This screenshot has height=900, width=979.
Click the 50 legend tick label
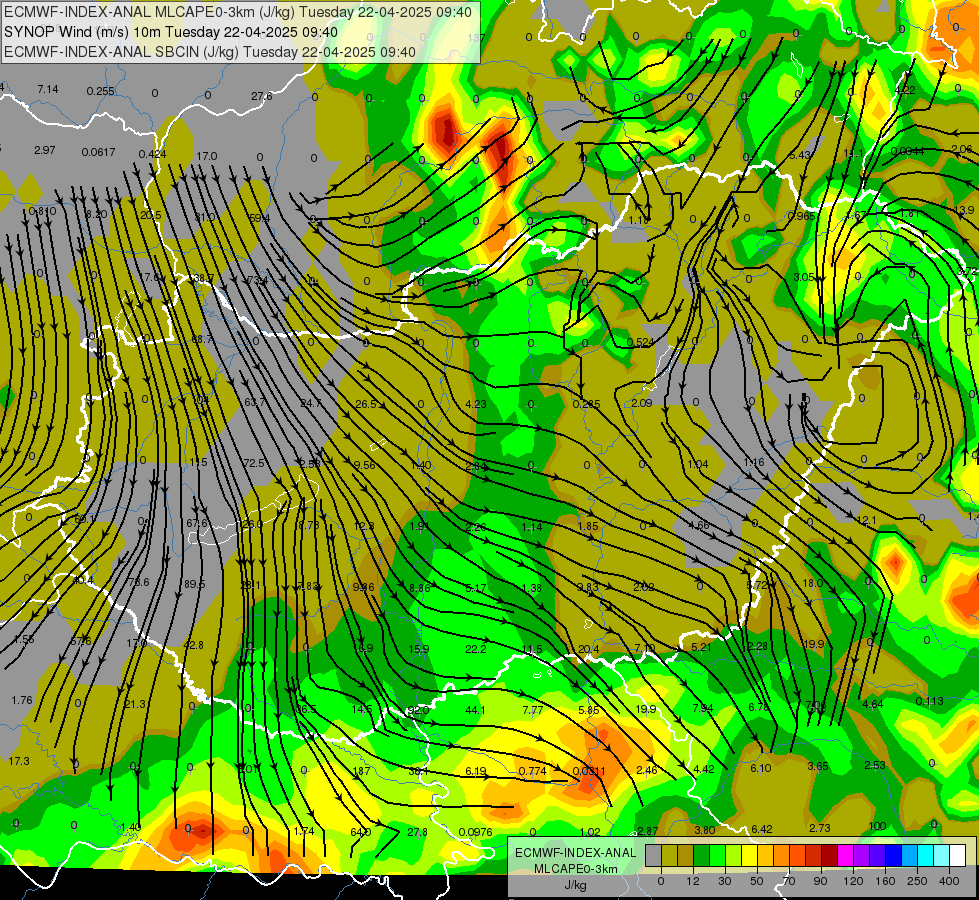pos(757,881)
